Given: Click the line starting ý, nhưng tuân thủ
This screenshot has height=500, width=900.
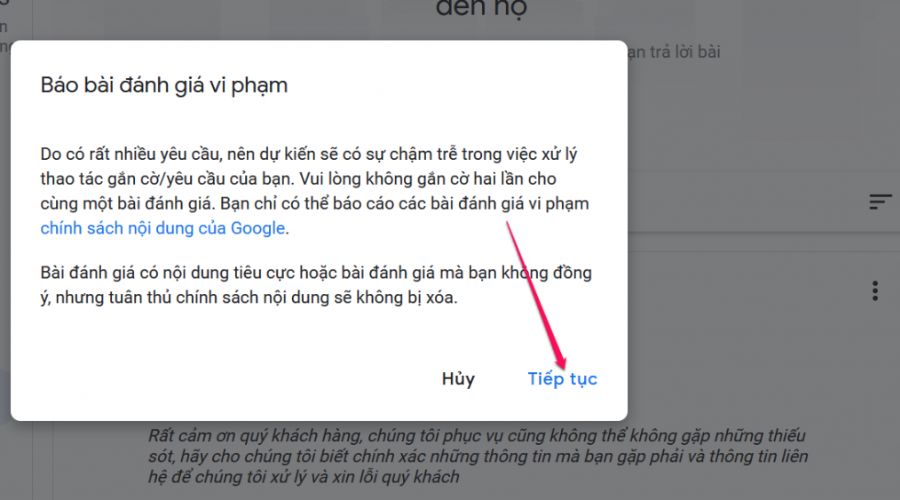Looking at the screenshot, I should (249, 297).
